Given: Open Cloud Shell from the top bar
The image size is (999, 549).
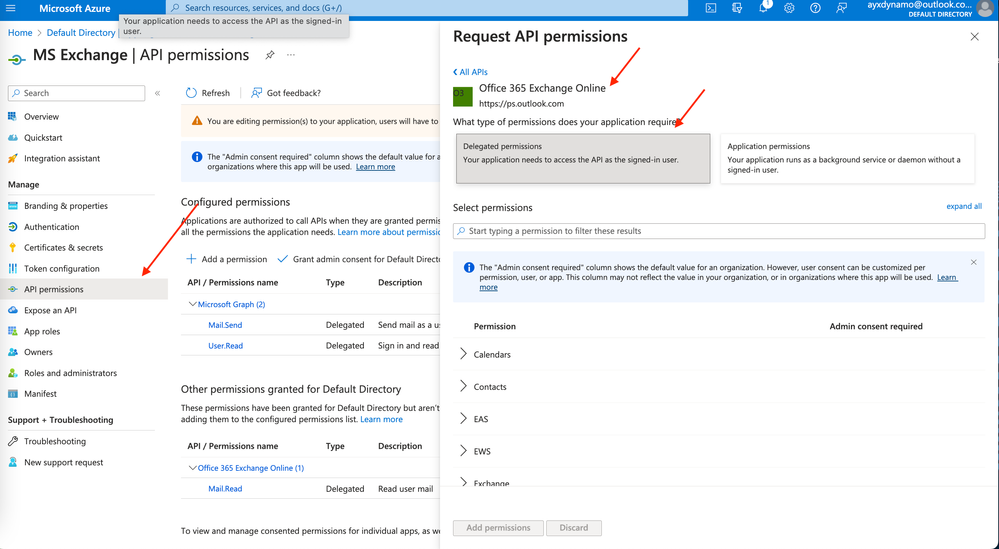Looking at the screenshot, I should click(711, 8).
